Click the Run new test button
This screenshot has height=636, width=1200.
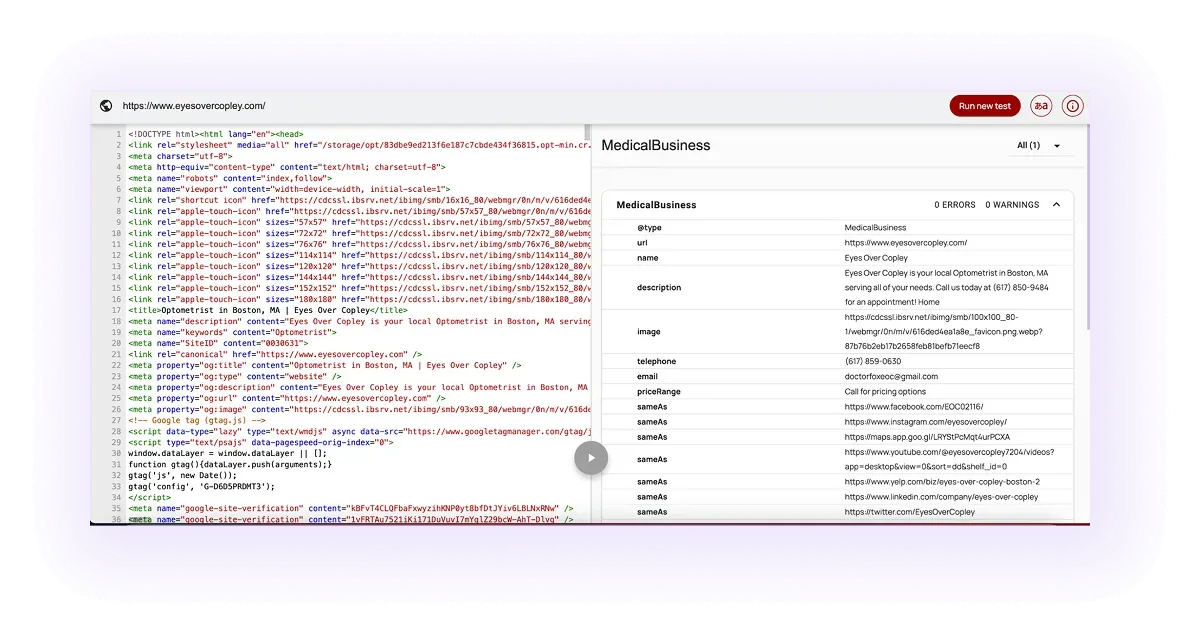[x=985, y=106]
